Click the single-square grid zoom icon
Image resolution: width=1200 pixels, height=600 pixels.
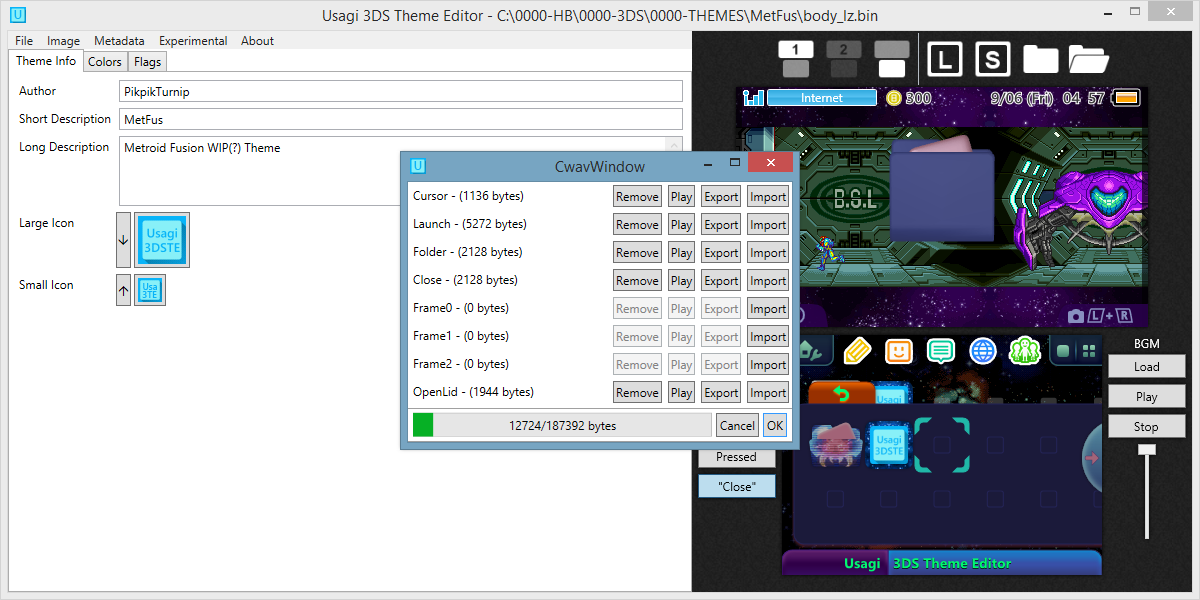pyautogui.click(x=1064, y=351)
